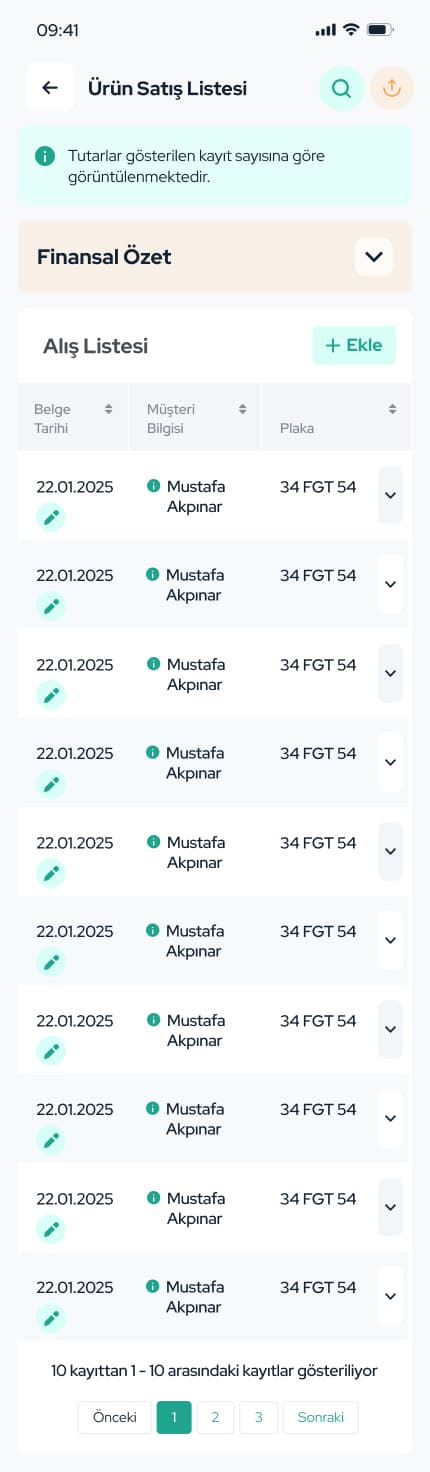430x1472 pixels.
Task: Click the info icon in the green notice banner
Action: pos(44,156)
